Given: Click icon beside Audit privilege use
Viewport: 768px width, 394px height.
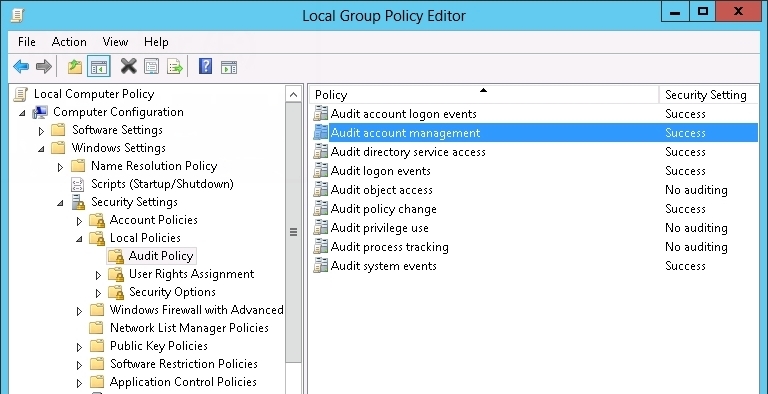Looking at the screenshot, I should (x=320, y=228).
